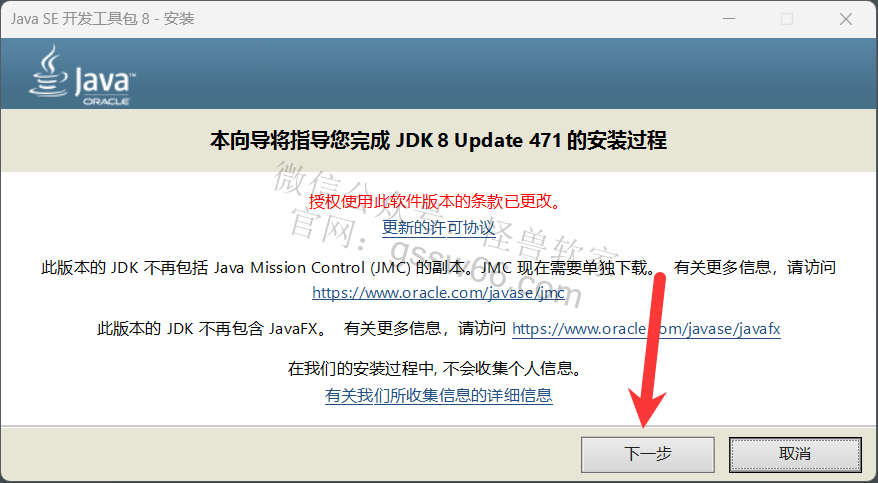Click the grayed-out maximize window button
Viewport: 878px width, 483px height.
(x=787, y=18)
